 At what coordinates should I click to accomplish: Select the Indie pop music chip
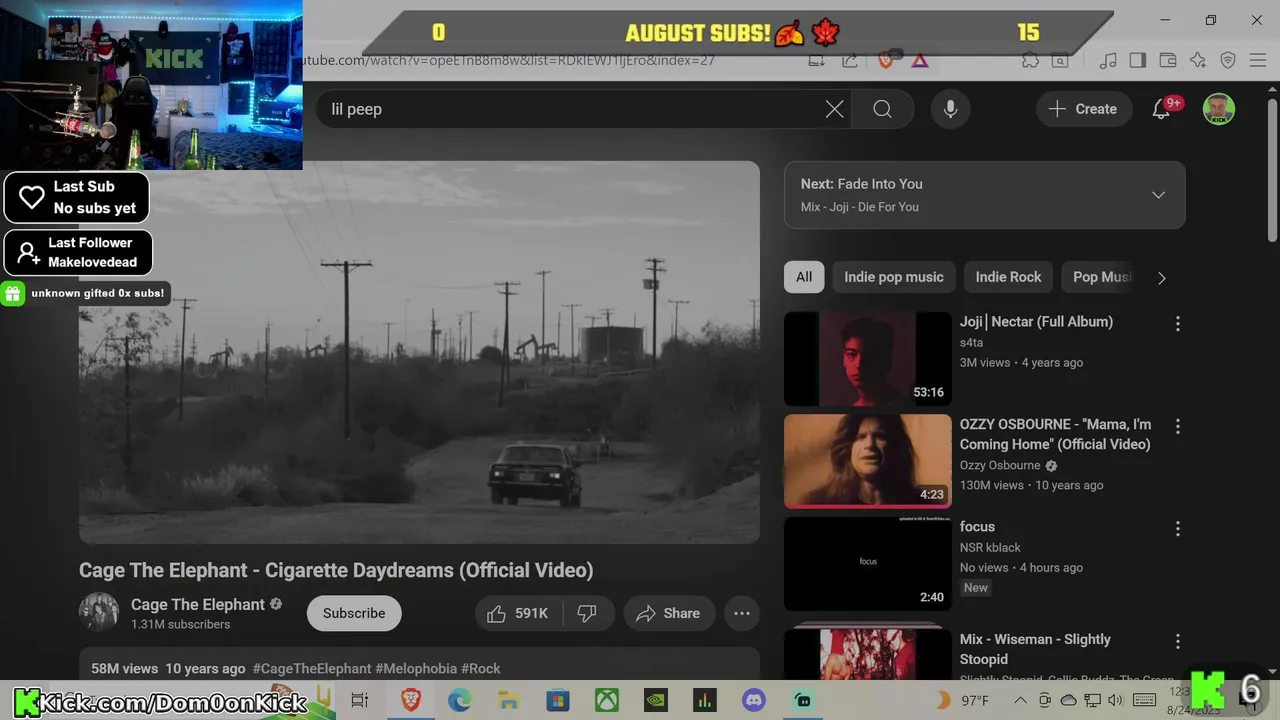coord(894,277)
